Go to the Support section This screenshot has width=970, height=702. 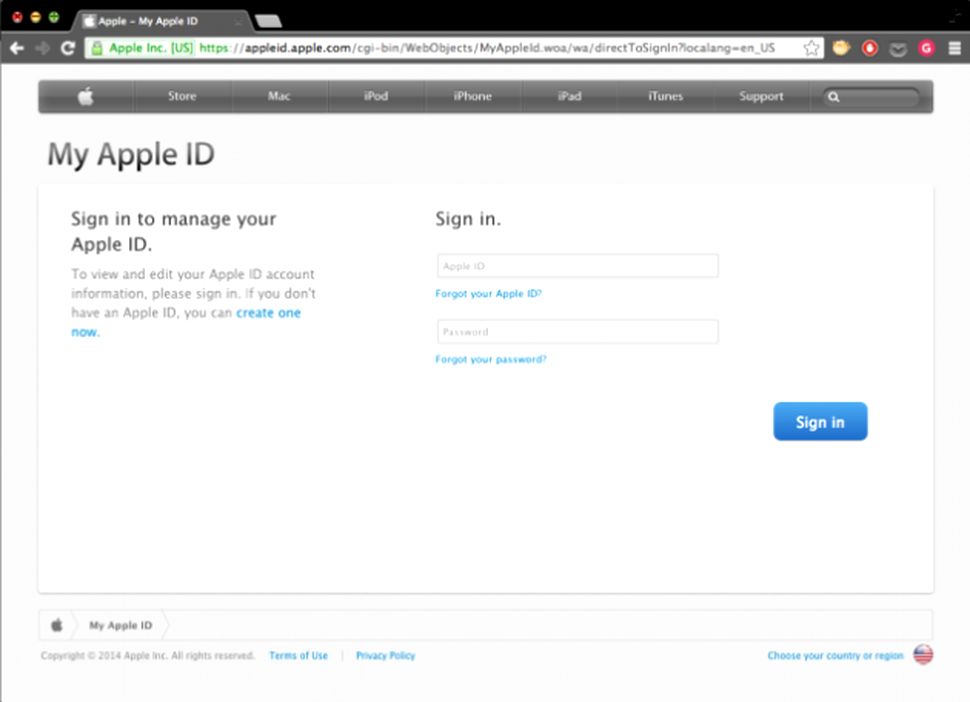(x=761, y=97)
